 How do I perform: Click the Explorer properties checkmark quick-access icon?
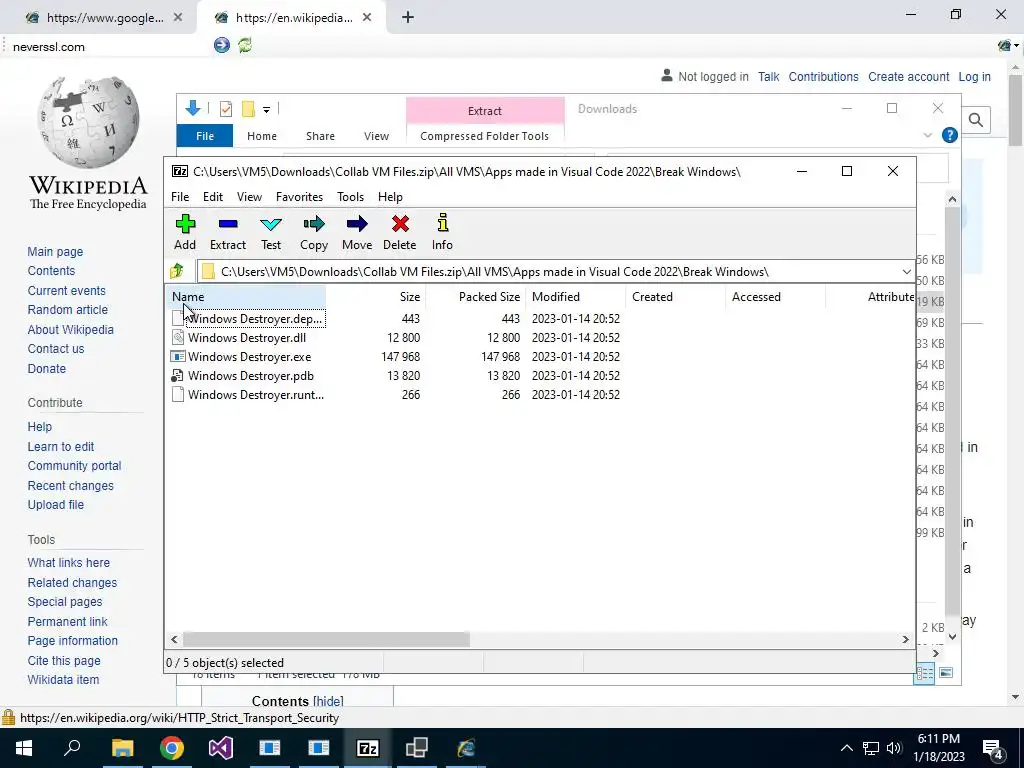226,109
